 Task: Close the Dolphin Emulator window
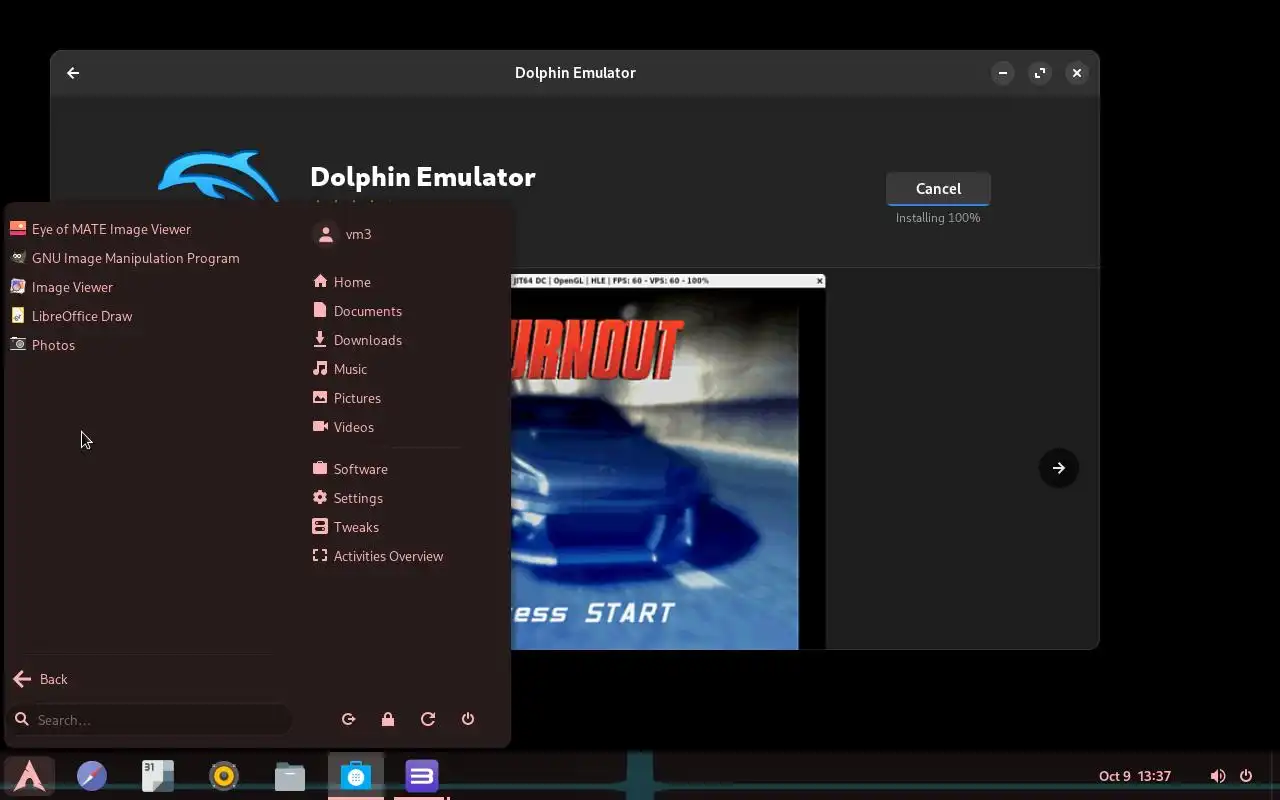(1077, 73)
